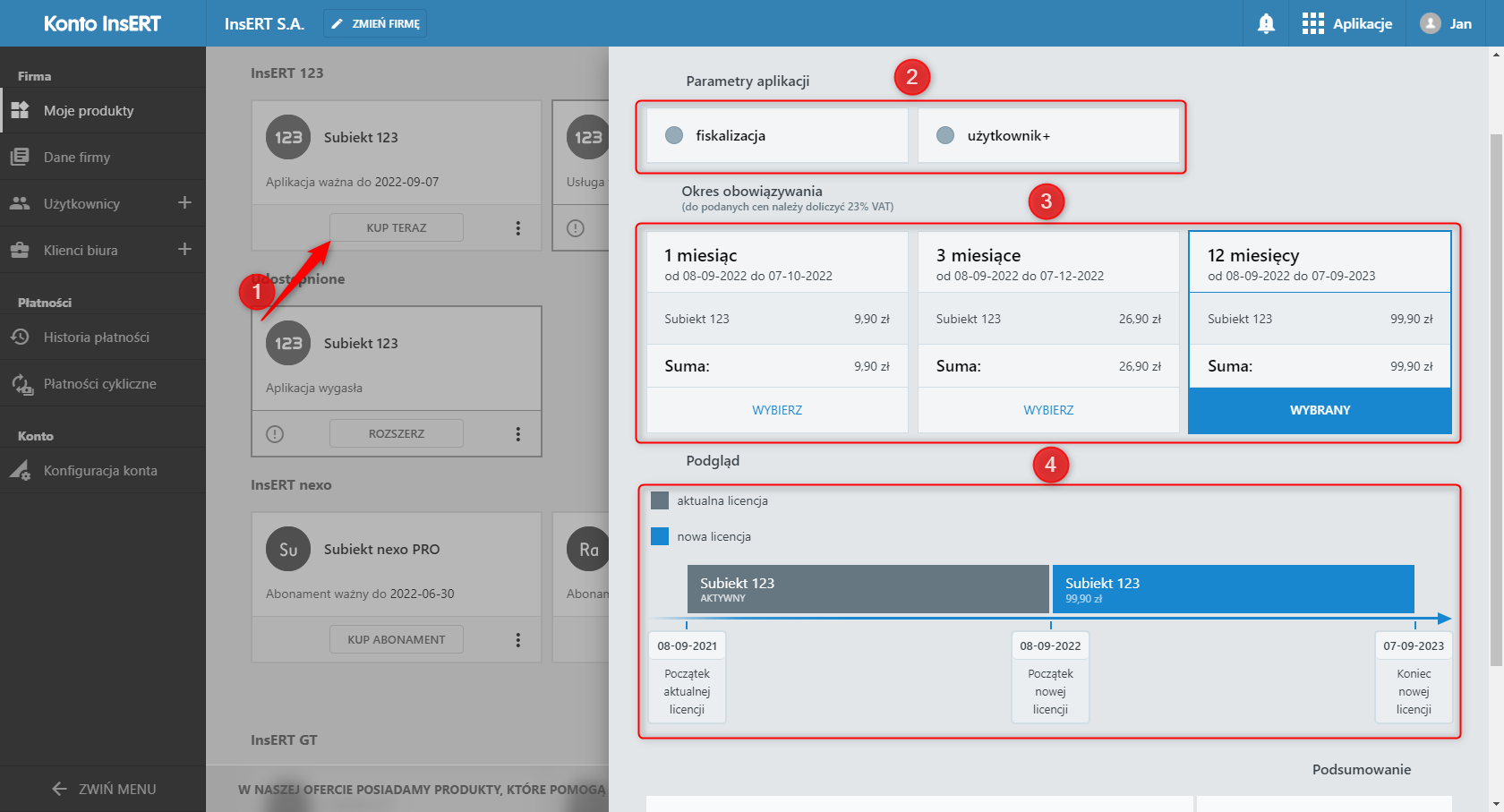
Task: Open the Aplikacje grid menu
Action: pos(1346,23)
